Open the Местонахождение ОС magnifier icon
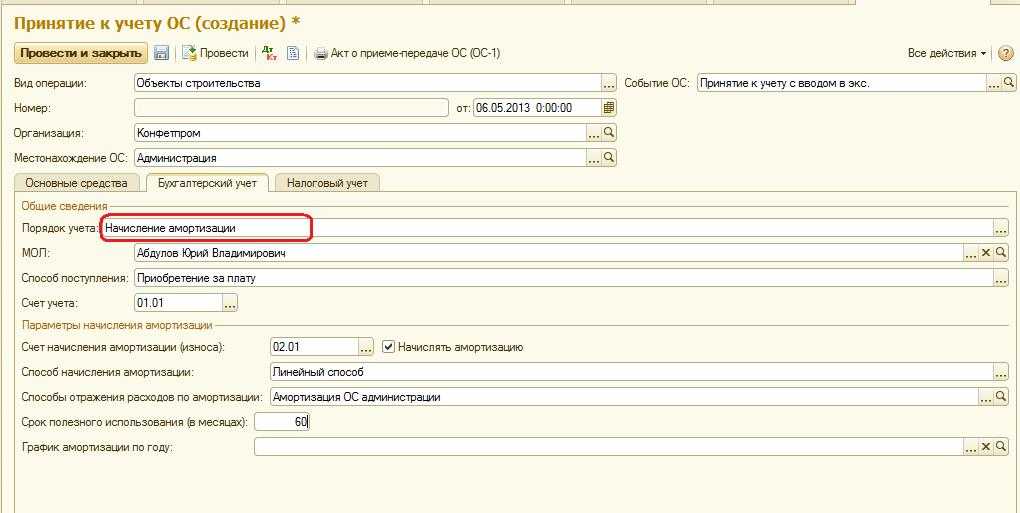This screenshot has height=513, width=1020. (x=609, y=158)
